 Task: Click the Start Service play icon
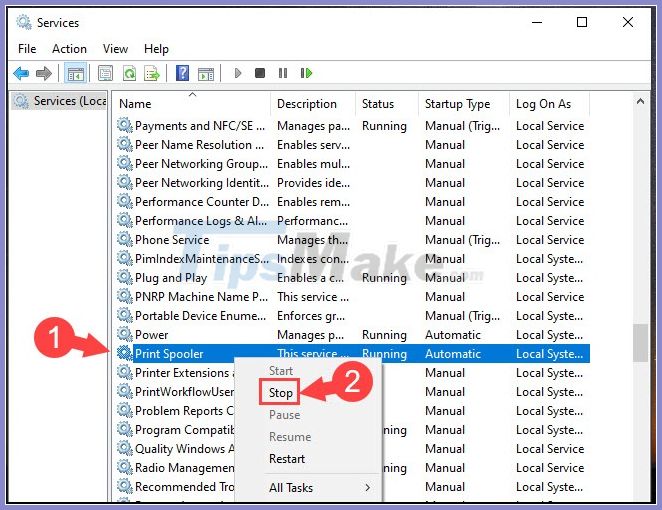click(238, 73)
